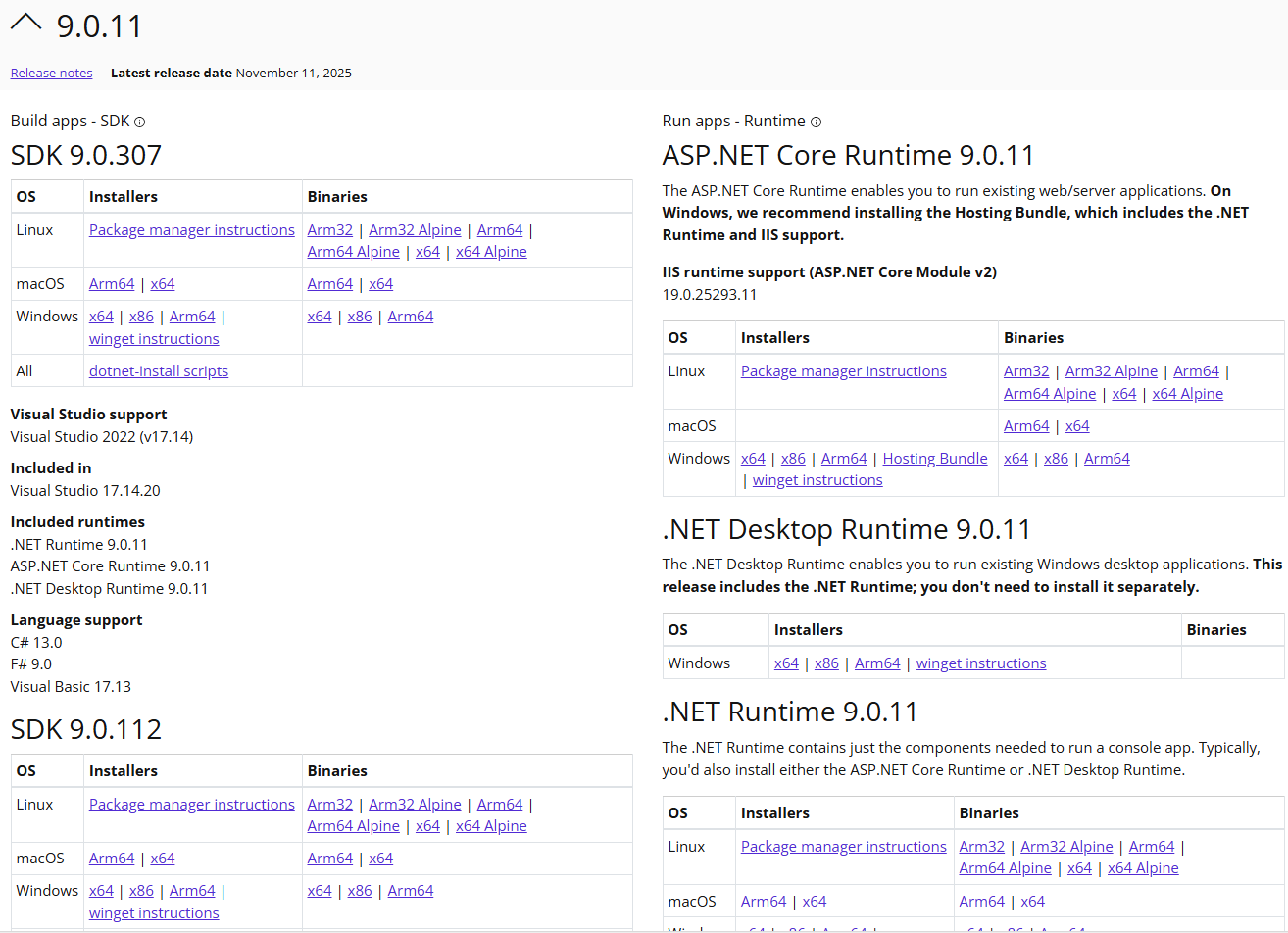The width and height of the screenshot is (1288, 933).
Task: Collapse the 9.0.11 section chevron
Action: click(25, 24)
